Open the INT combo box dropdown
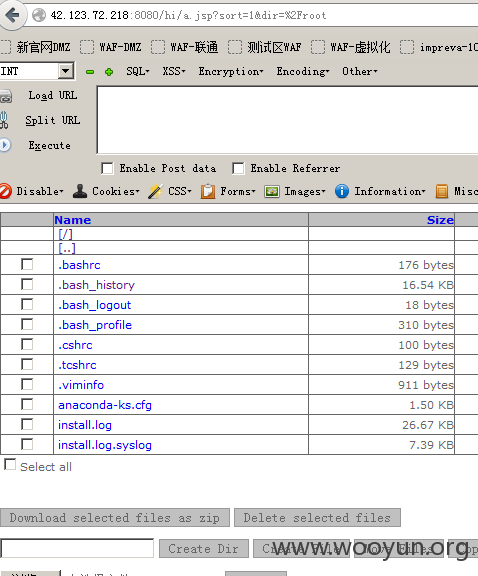This screenshot has width=478, height=576. click(66, 71)
